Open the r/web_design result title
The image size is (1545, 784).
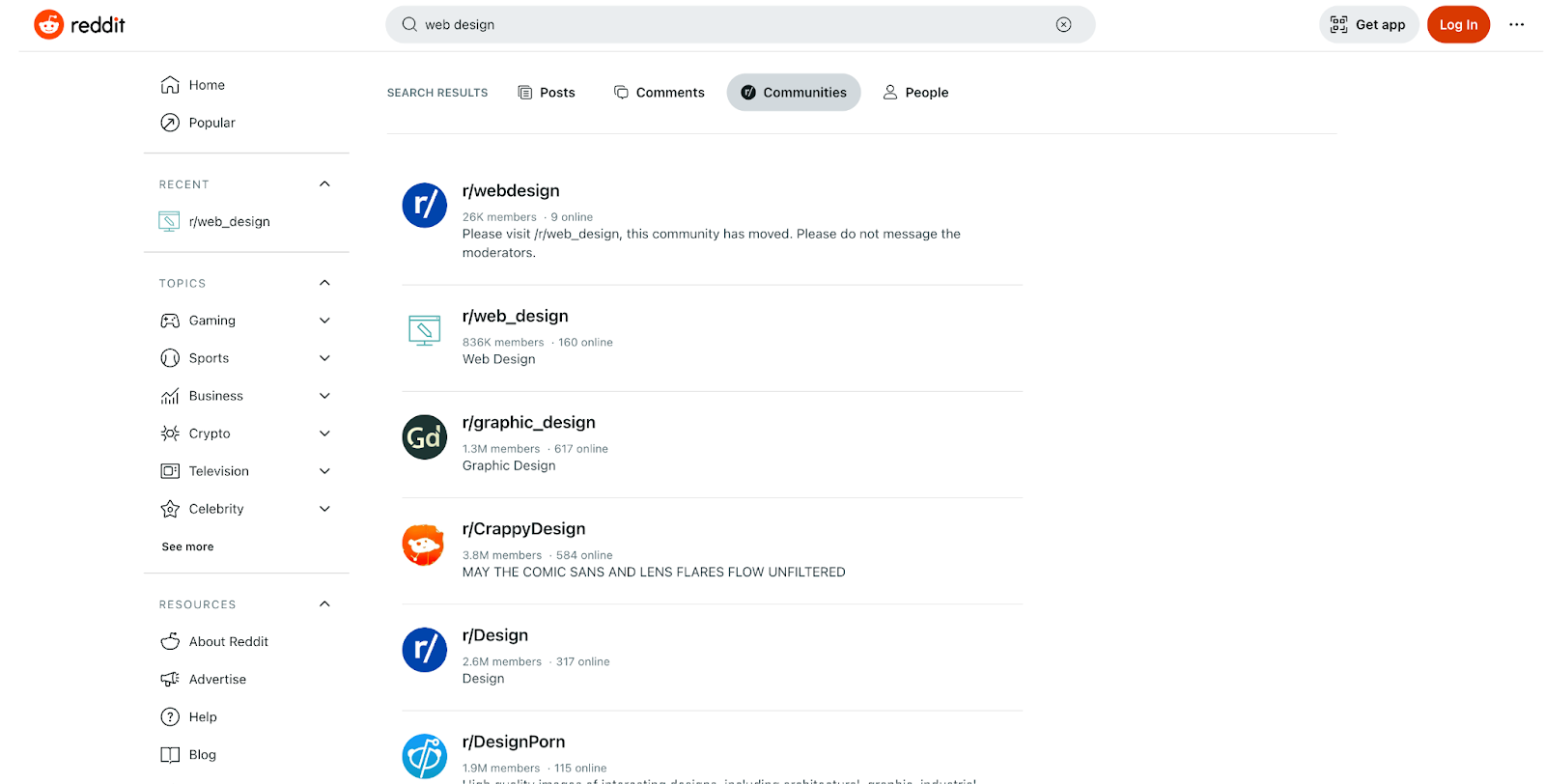pyautogui.click(x=516, y=317)
